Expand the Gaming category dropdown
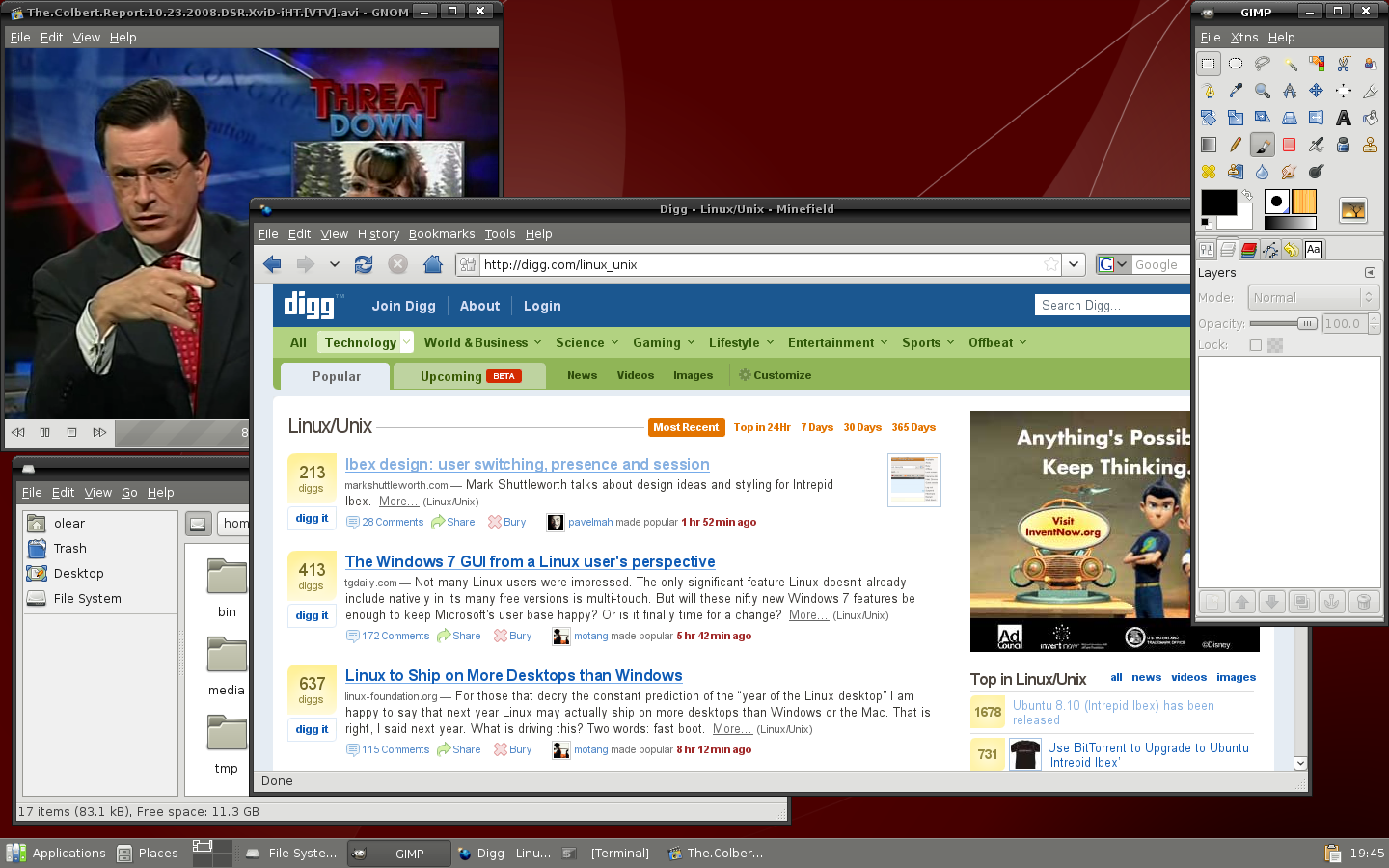 pos(691,342)
